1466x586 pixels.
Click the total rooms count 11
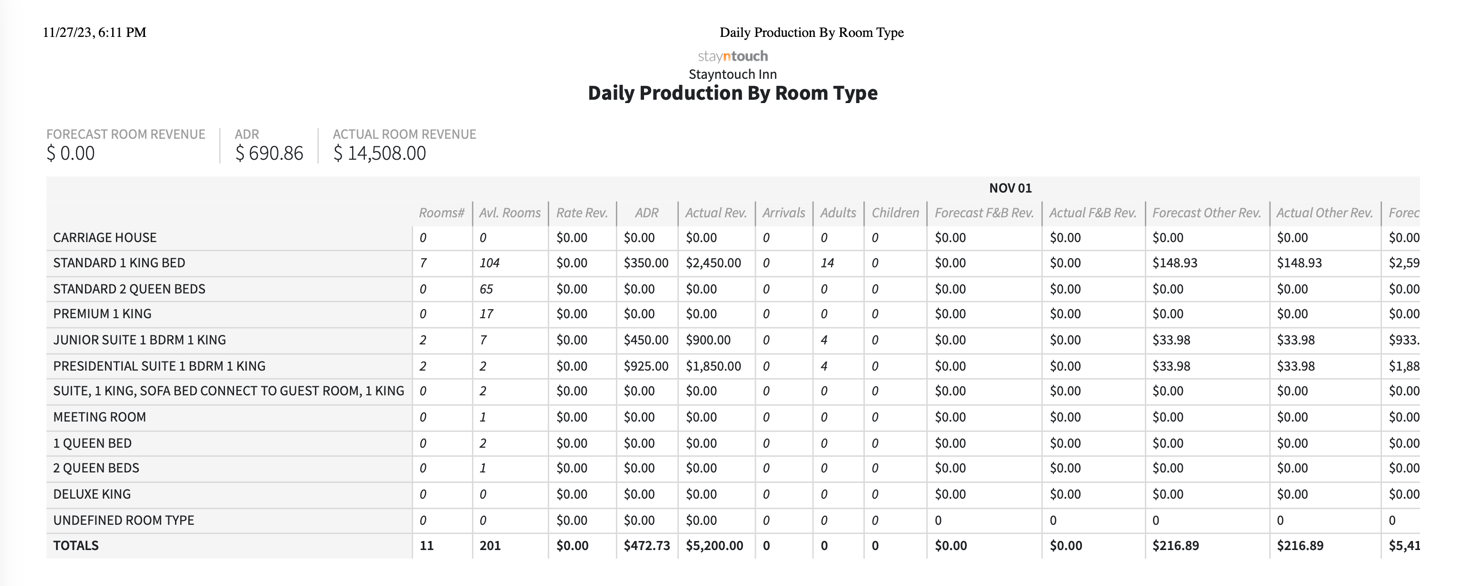[x=427, y=546]
